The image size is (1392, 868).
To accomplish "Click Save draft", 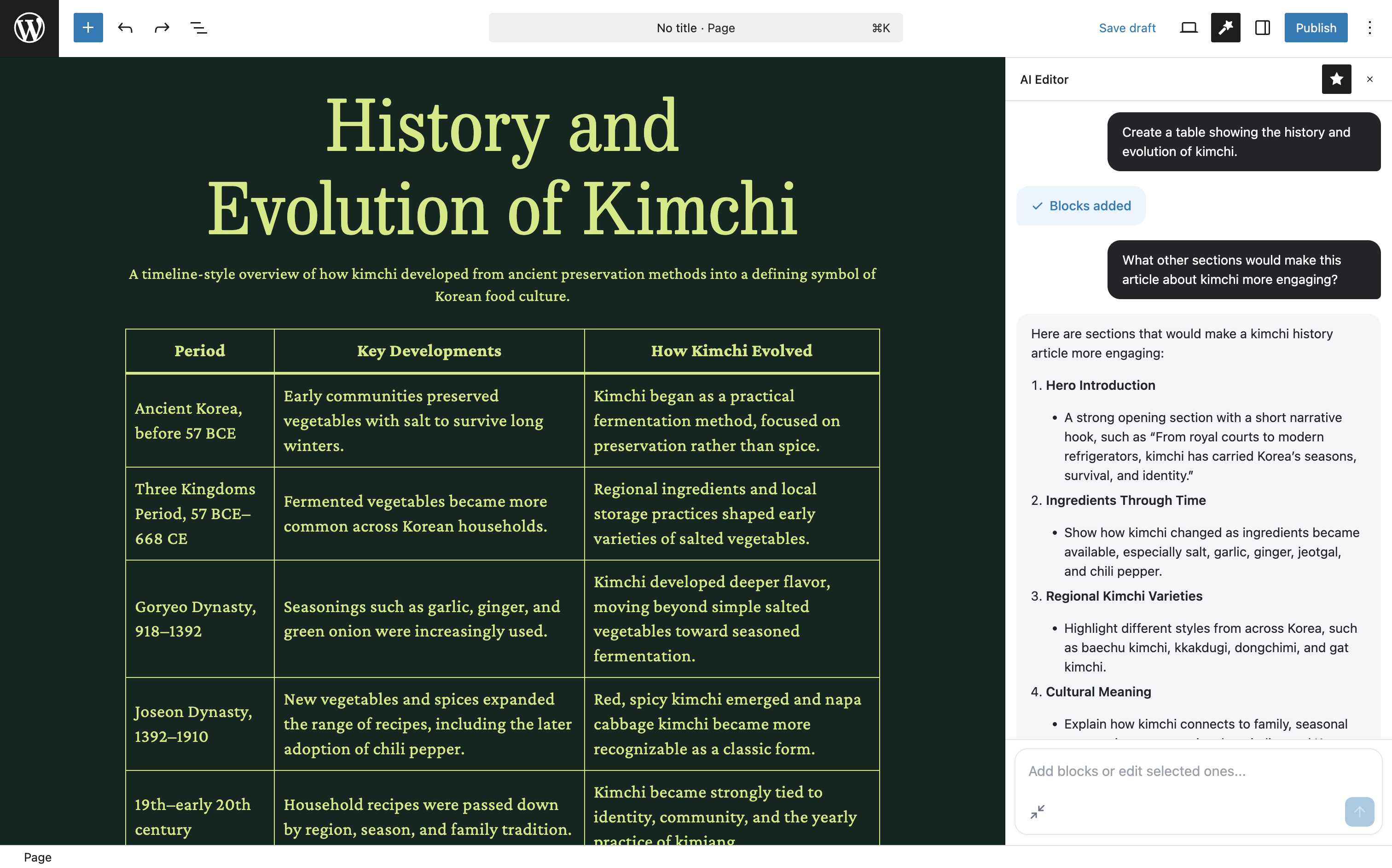I will (x=1127, y=28).
